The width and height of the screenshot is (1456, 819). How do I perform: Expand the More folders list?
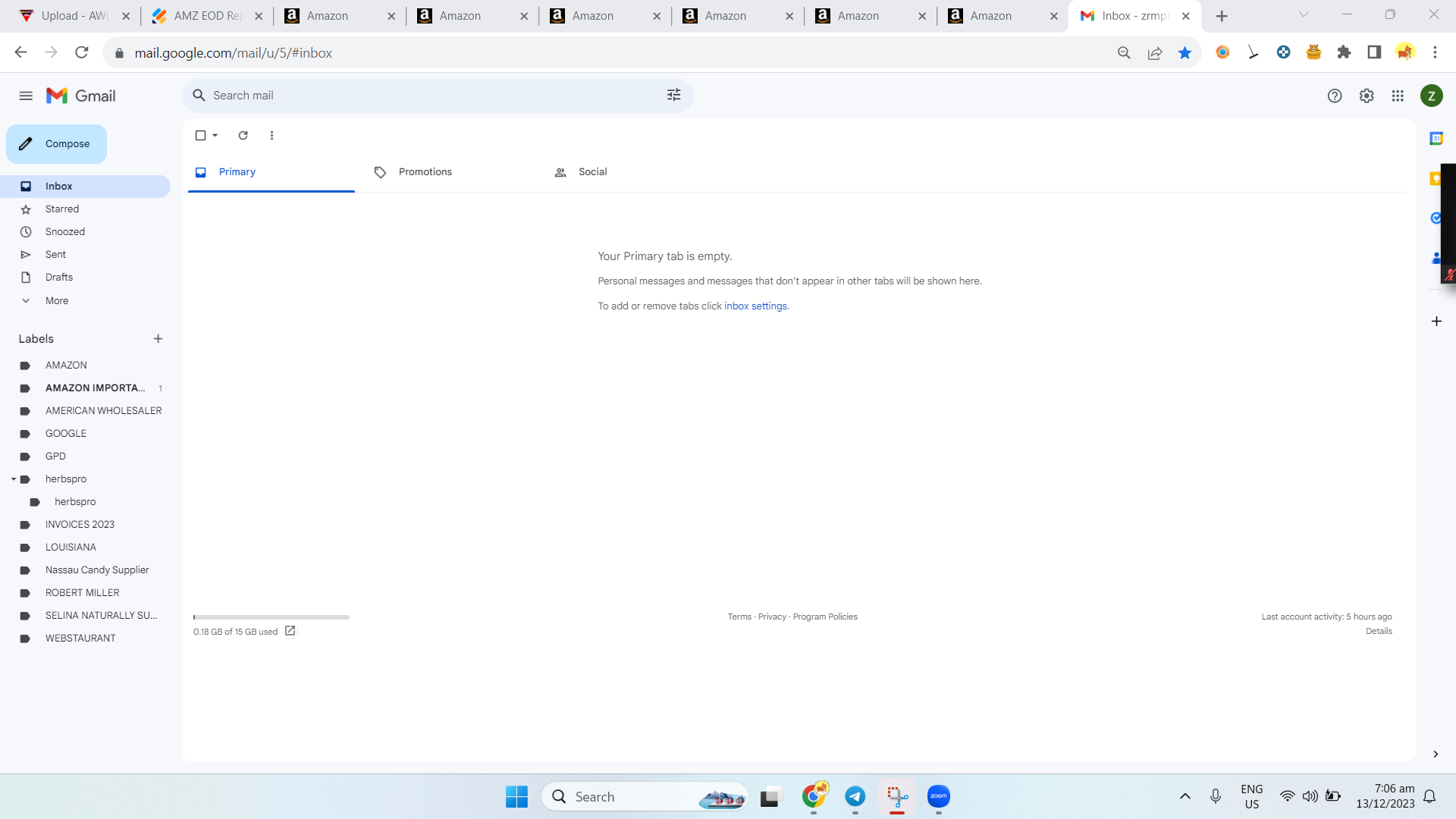tap(85, 301)
